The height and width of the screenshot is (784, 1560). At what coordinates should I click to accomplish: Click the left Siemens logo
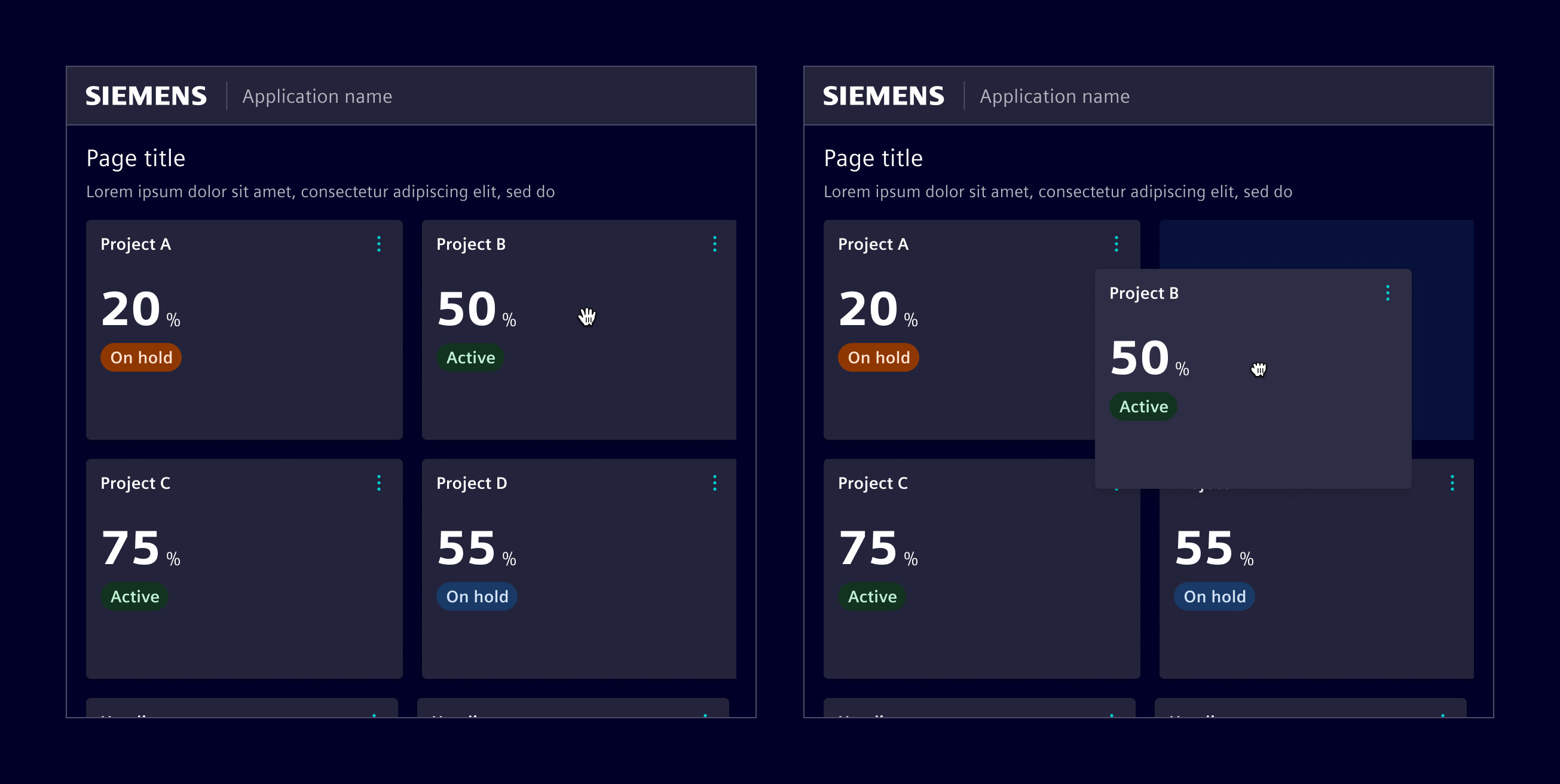click(x=146, y=96)
